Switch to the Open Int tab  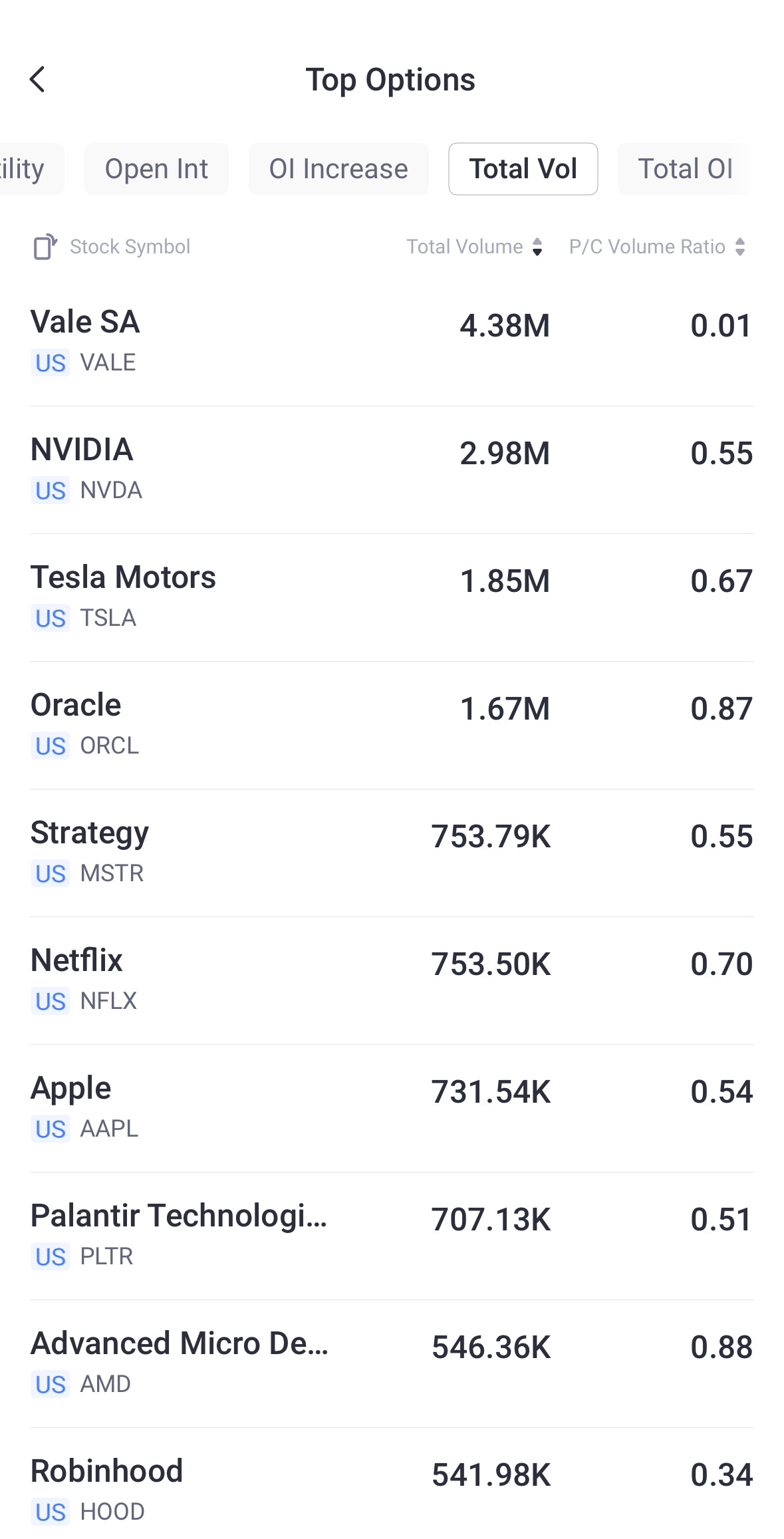point(156,169)
